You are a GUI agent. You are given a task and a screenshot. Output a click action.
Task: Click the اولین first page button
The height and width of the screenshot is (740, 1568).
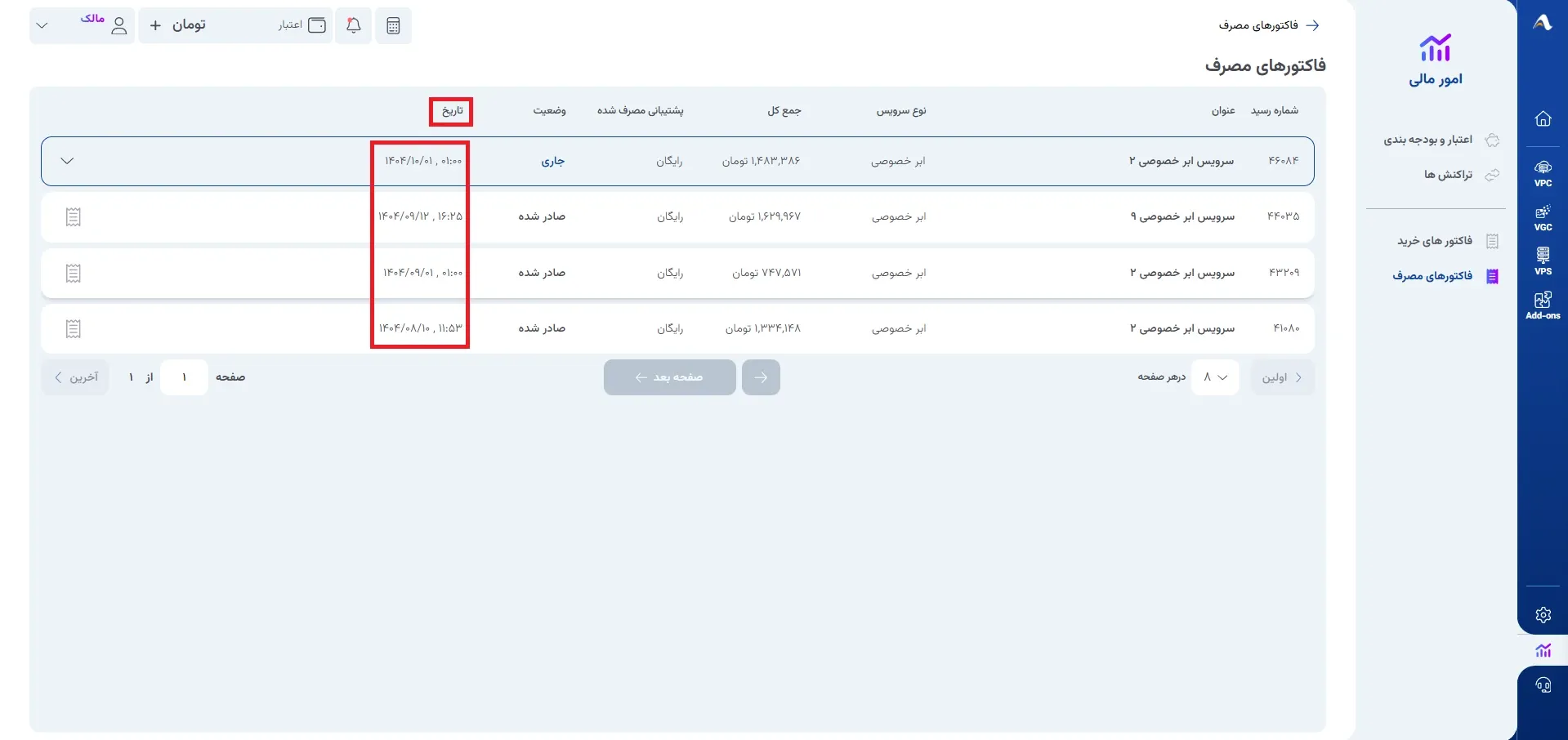pyautogui.click(x=1282, y=377)
